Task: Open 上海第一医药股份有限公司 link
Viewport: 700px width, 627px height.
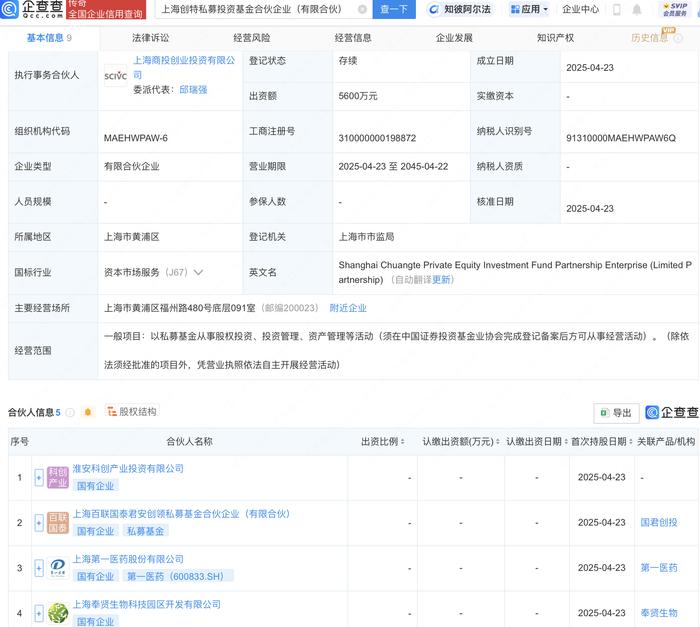Action: click(128, 559)
